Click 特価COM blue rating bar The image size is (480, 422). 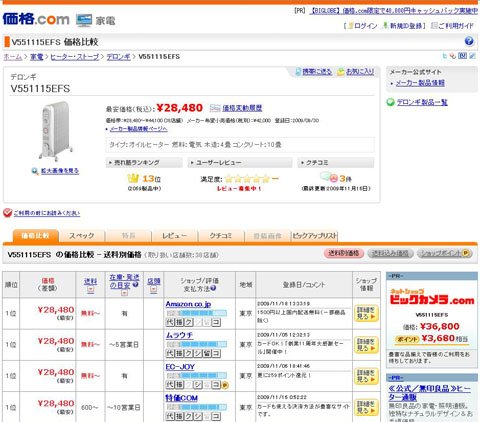pyautogui.click(x=197, y=407)
